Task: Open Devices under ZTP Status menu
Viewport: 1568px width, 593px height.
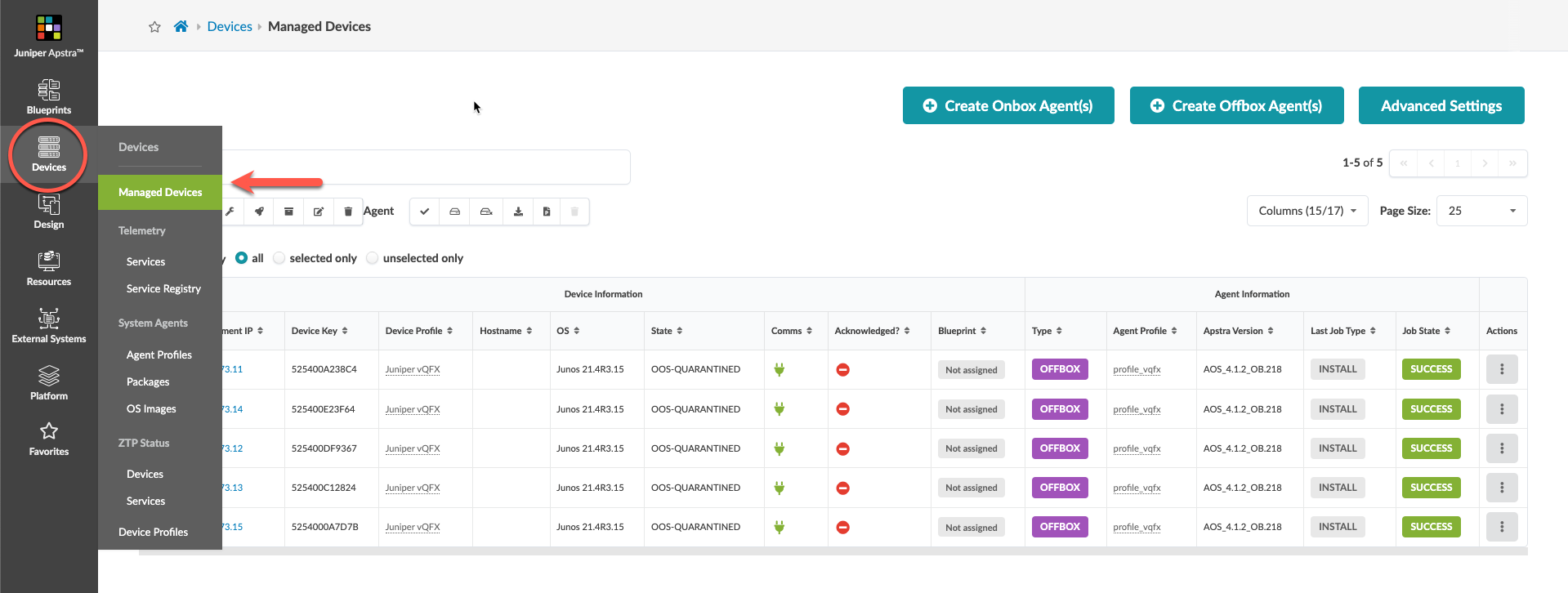Action: 145,474
